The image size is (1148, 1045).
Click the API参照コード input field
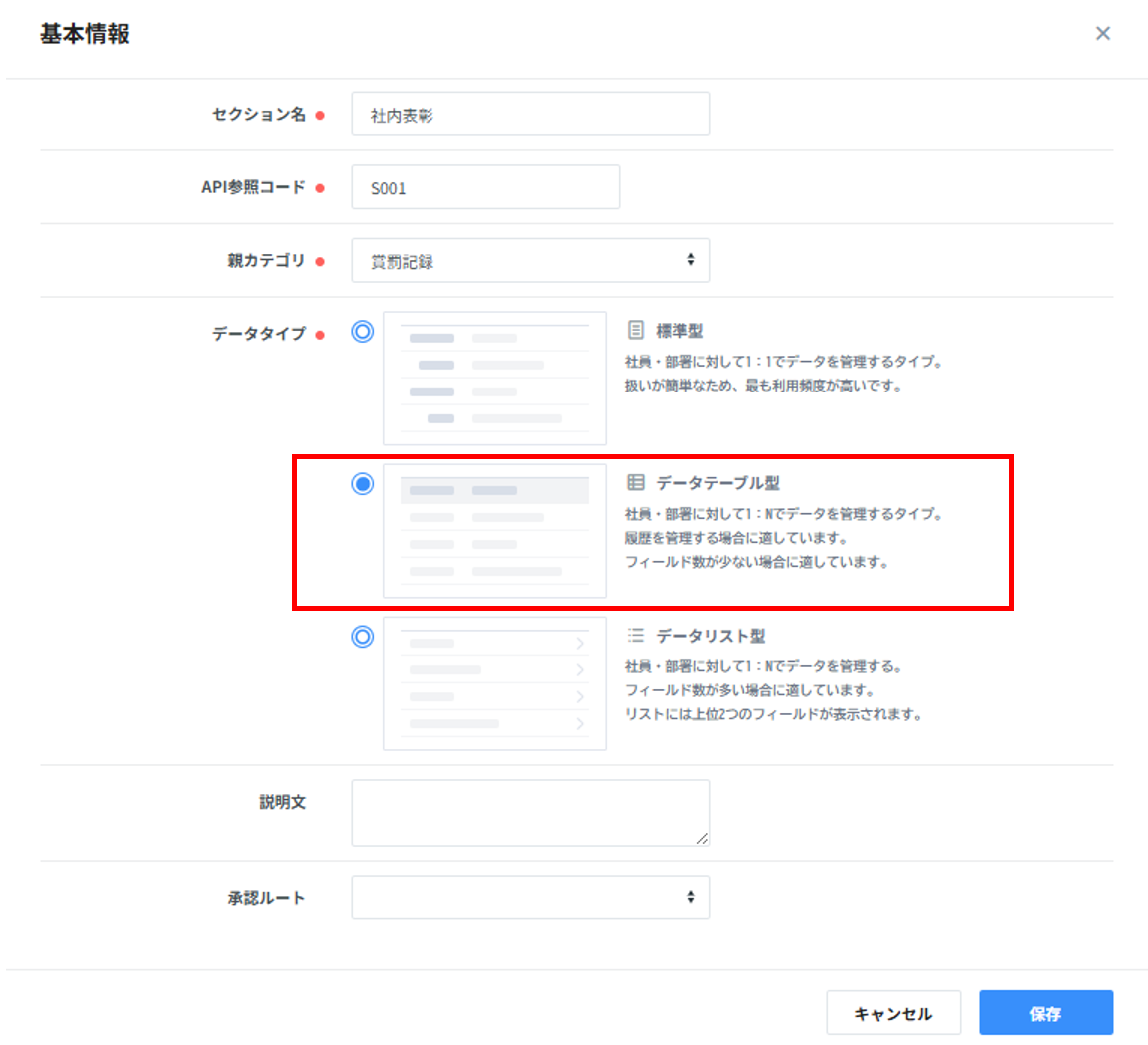[x=485, y=187]
